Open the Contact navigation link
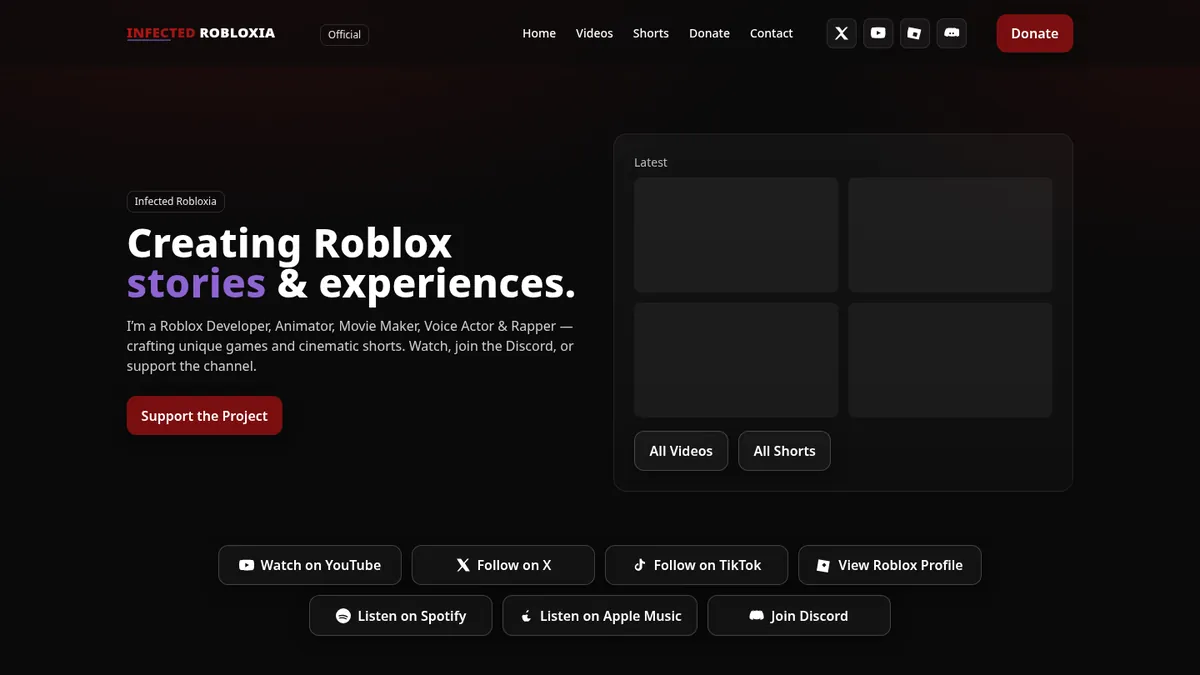 click(x=771, y=33)
